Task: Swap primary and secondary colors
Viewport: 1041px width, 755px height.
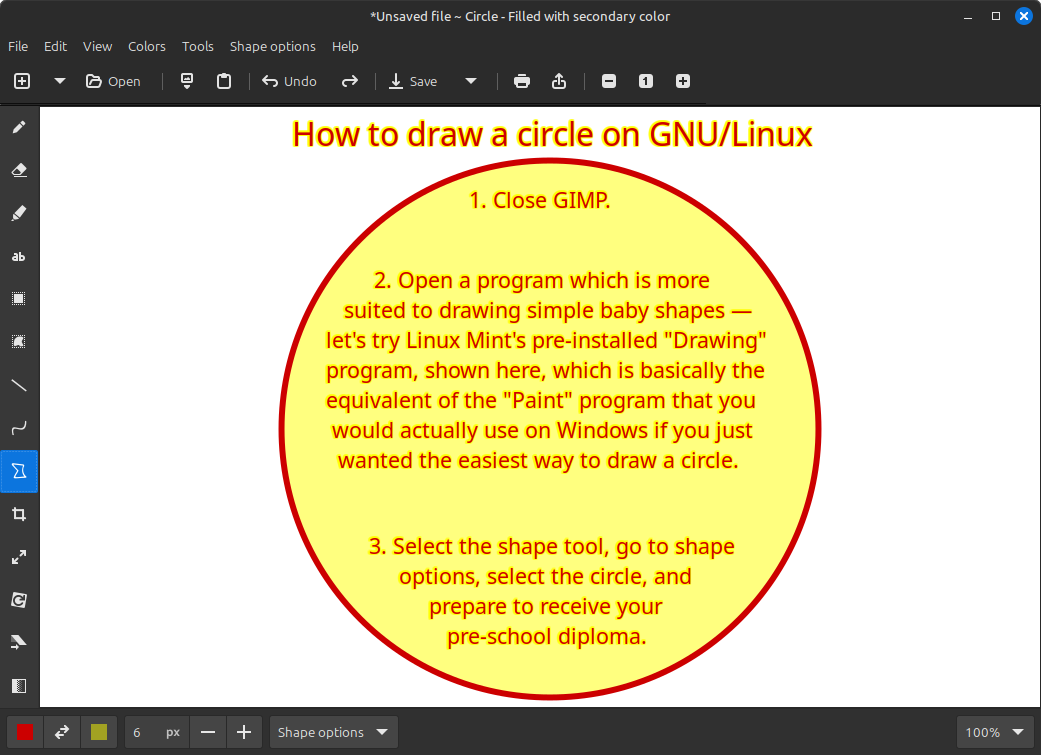Action: pos(62,732)
